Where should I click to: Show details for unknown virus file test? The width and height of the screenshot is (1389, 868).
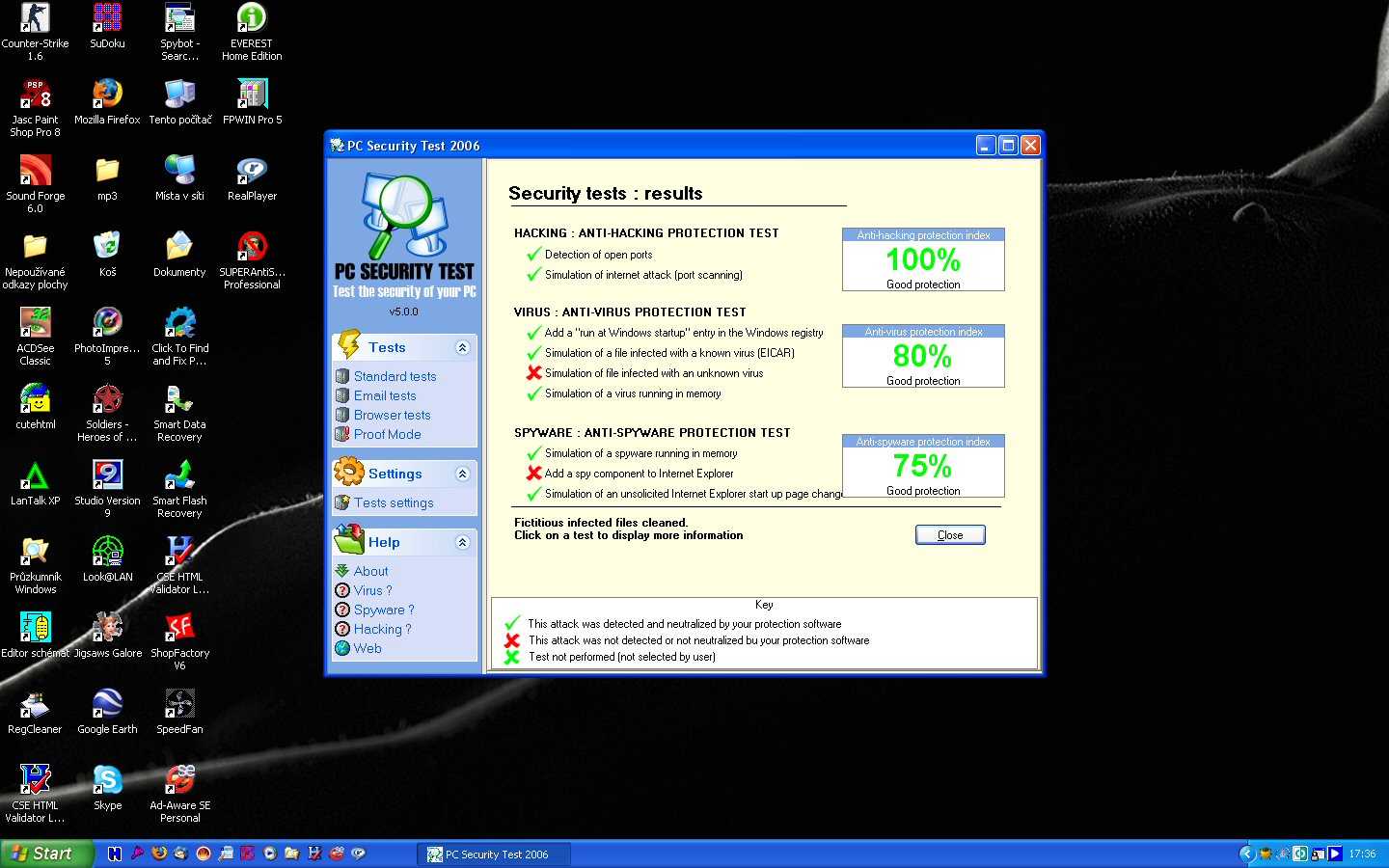[x=654, y=373]
